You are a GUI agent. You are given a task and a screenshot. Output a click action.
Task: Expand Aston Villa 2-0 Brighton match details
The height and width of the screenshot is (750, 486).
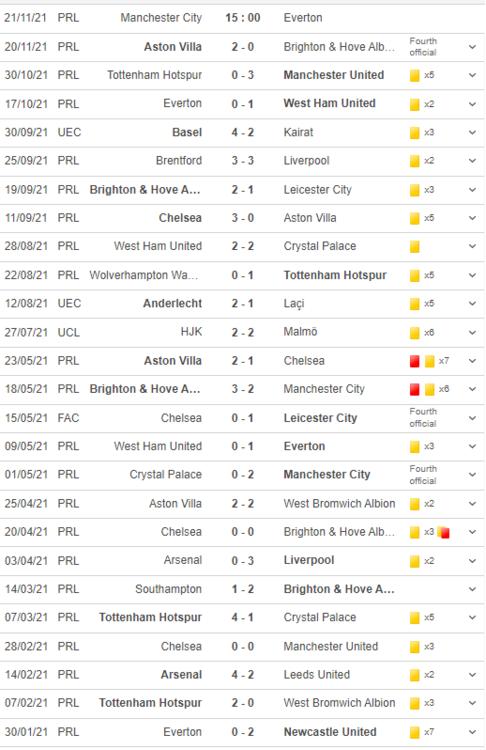[x=472, y=47]
